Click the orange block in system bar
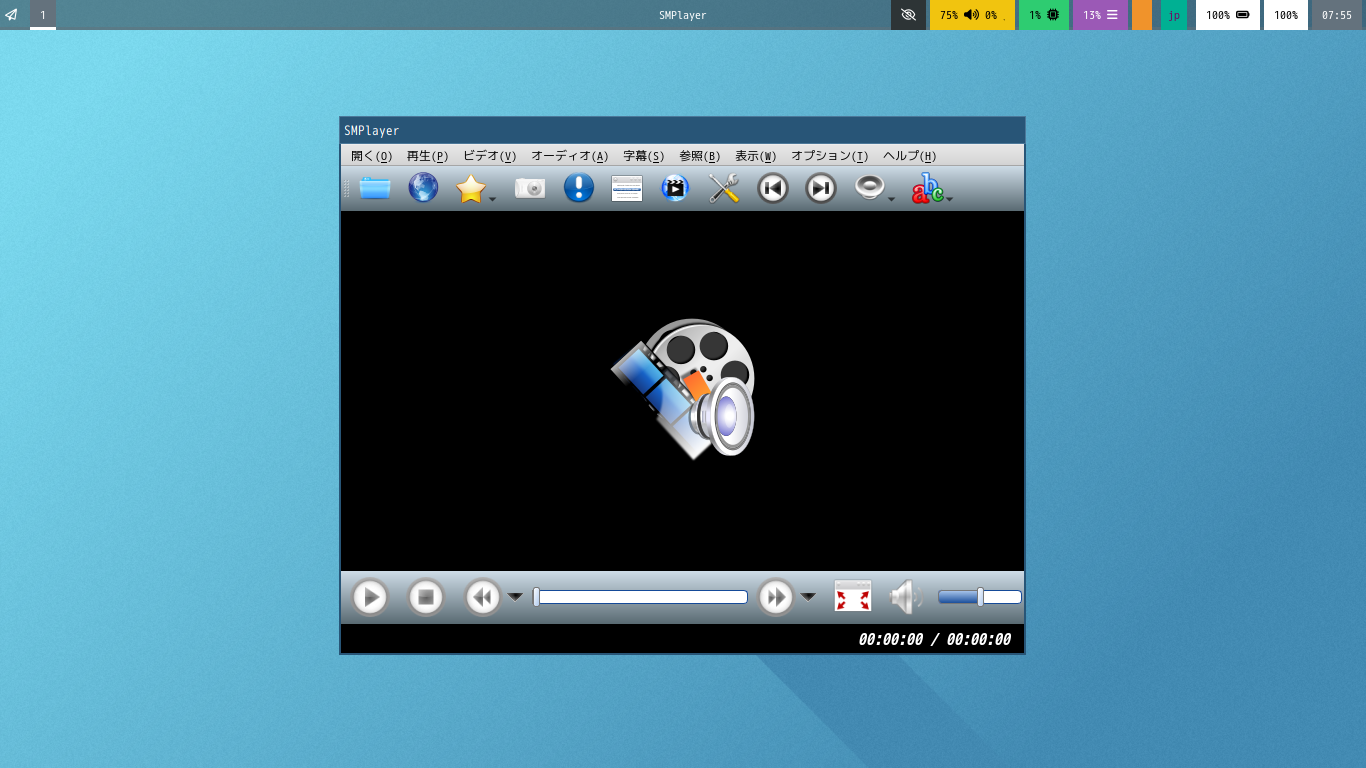The height and width of the screenshot is (768, 1366). (x=1142, y=15)
